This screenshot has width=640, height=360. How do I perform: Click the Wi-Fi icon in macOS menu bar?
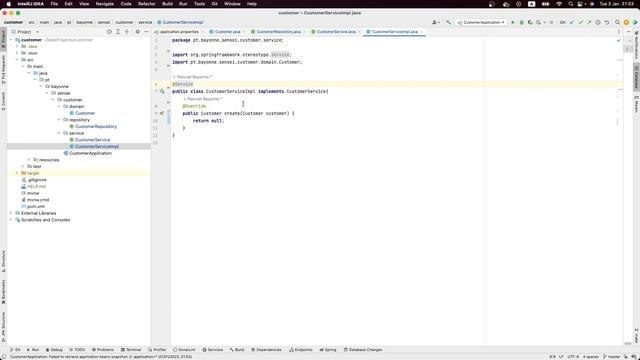point(559,4)
